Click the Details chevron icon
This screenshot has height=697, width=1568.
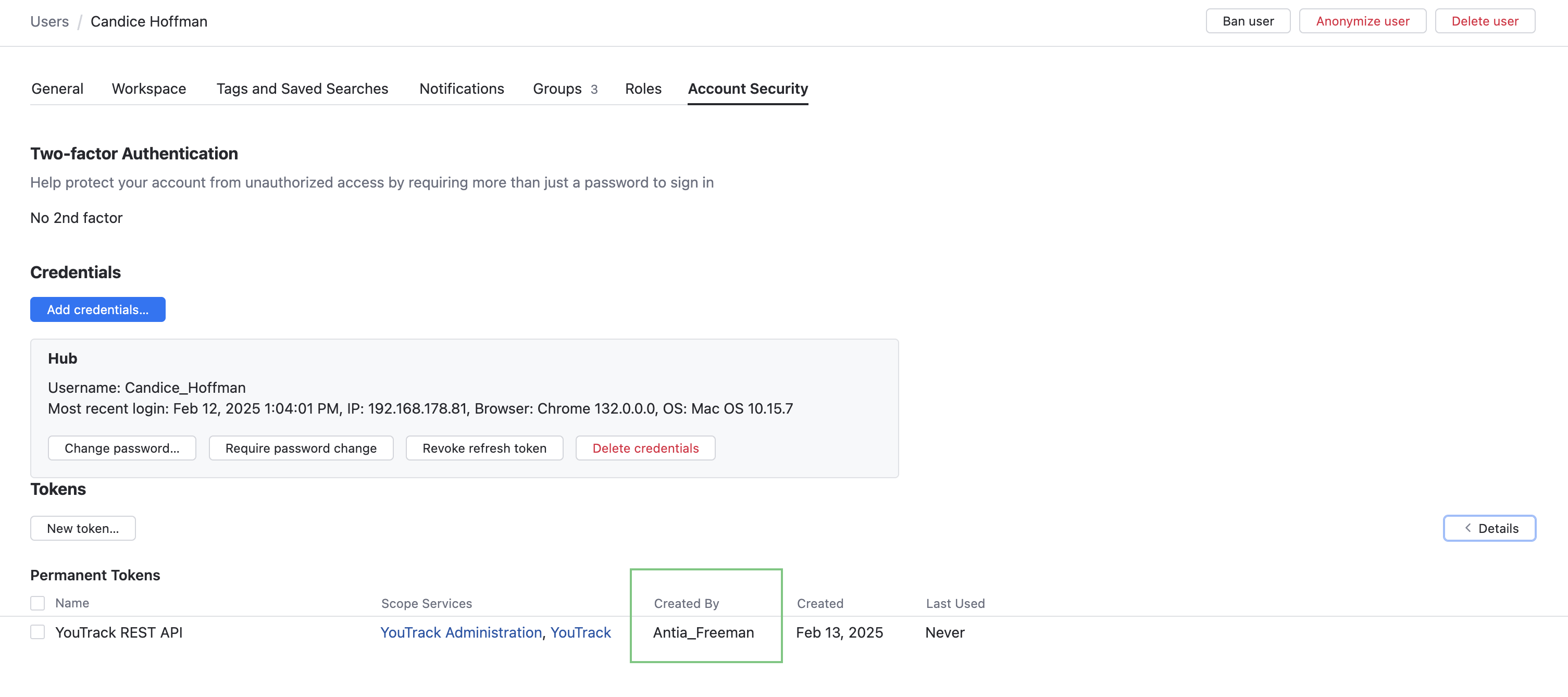tap(1467, 528)
